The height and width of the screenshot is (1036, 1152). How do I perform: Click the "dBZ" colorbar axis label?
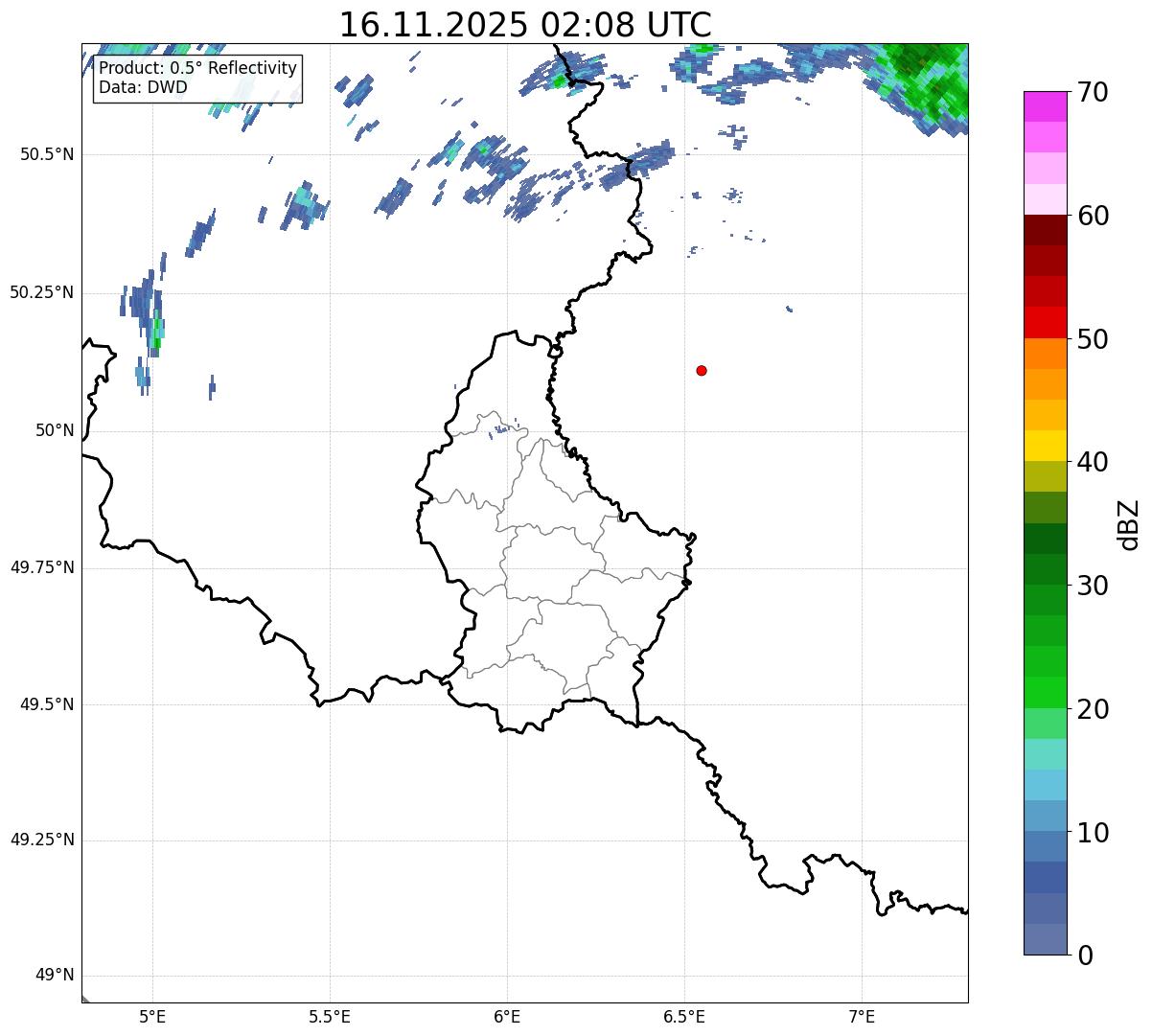click(1129, 524)
